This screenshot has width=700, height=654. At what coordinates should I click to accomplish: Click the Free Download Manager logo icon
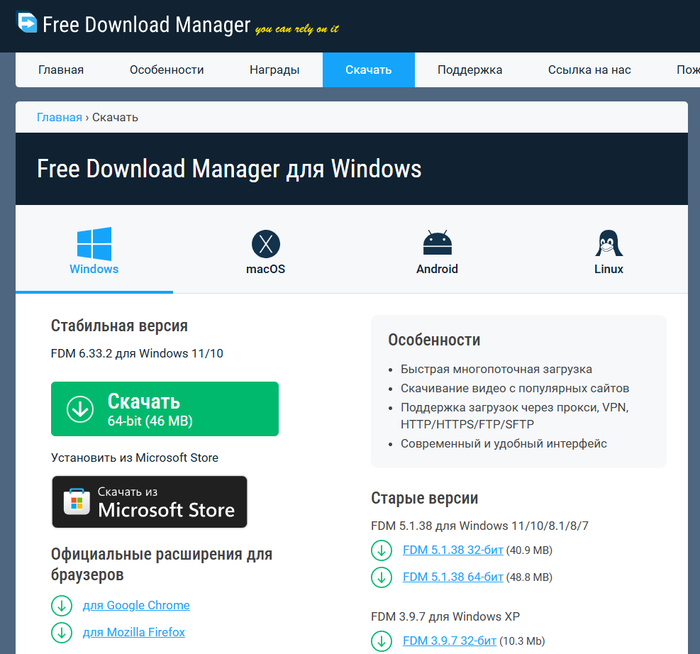[x=27, y=22]
